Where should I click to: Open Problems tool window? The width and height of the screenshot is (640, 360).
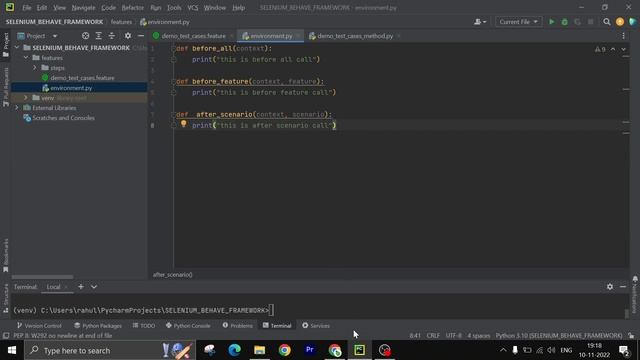point(238,326)
